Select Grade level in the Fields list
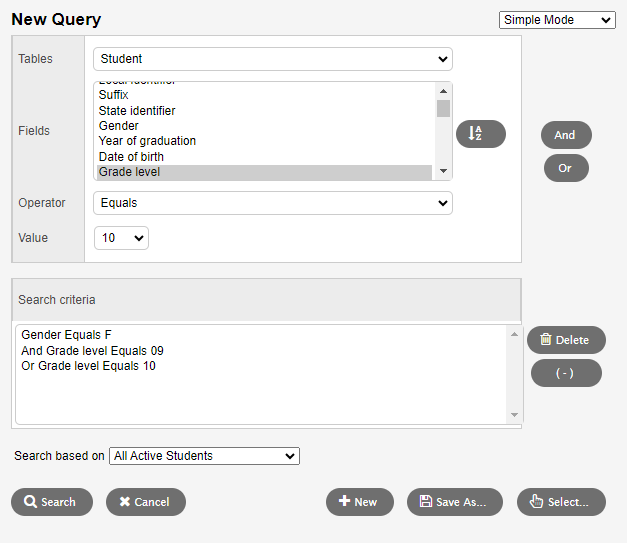The image size is (627, 543). point(264,172)
